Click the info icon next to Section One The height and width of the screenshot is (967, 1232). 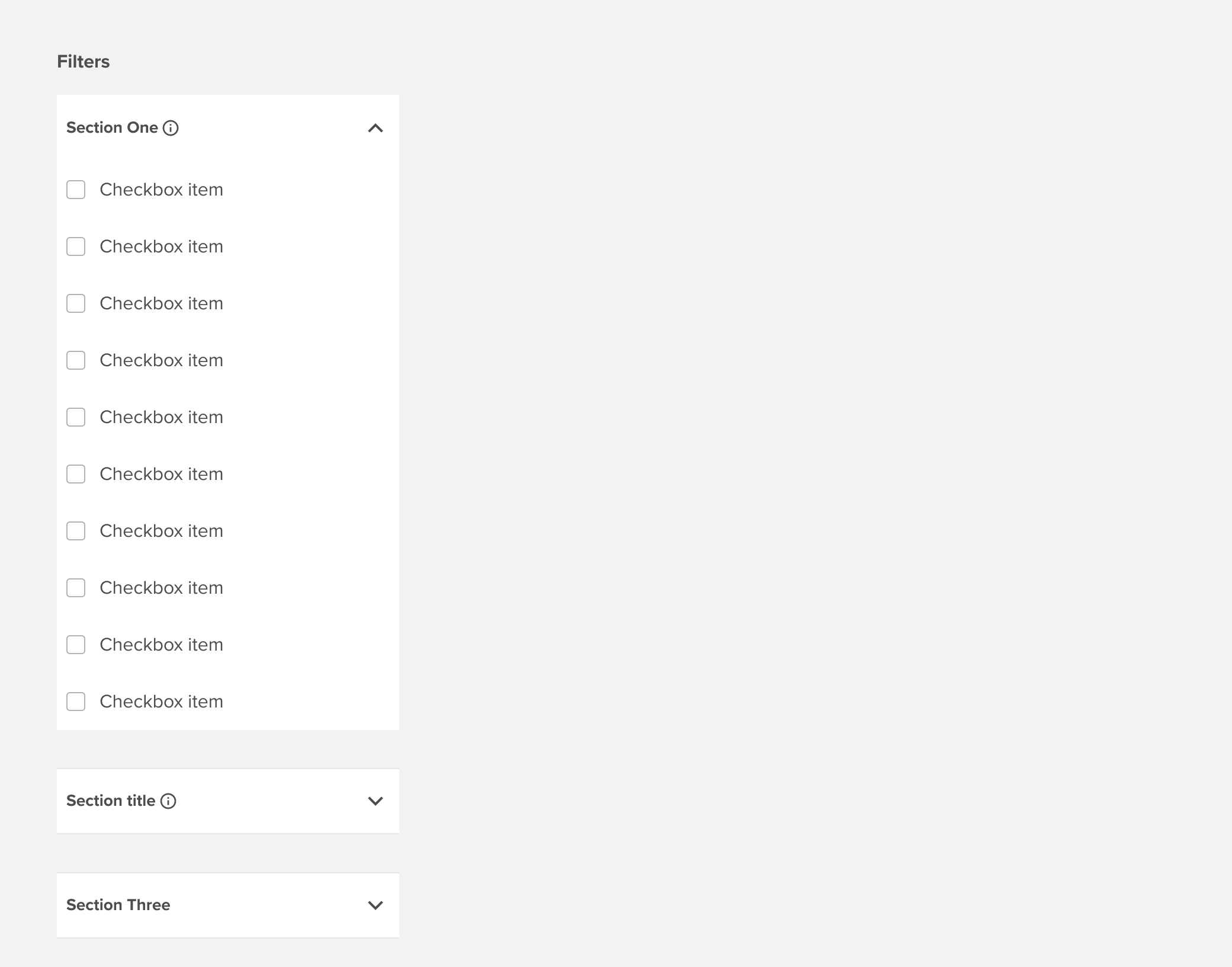[x=171, y=127]
